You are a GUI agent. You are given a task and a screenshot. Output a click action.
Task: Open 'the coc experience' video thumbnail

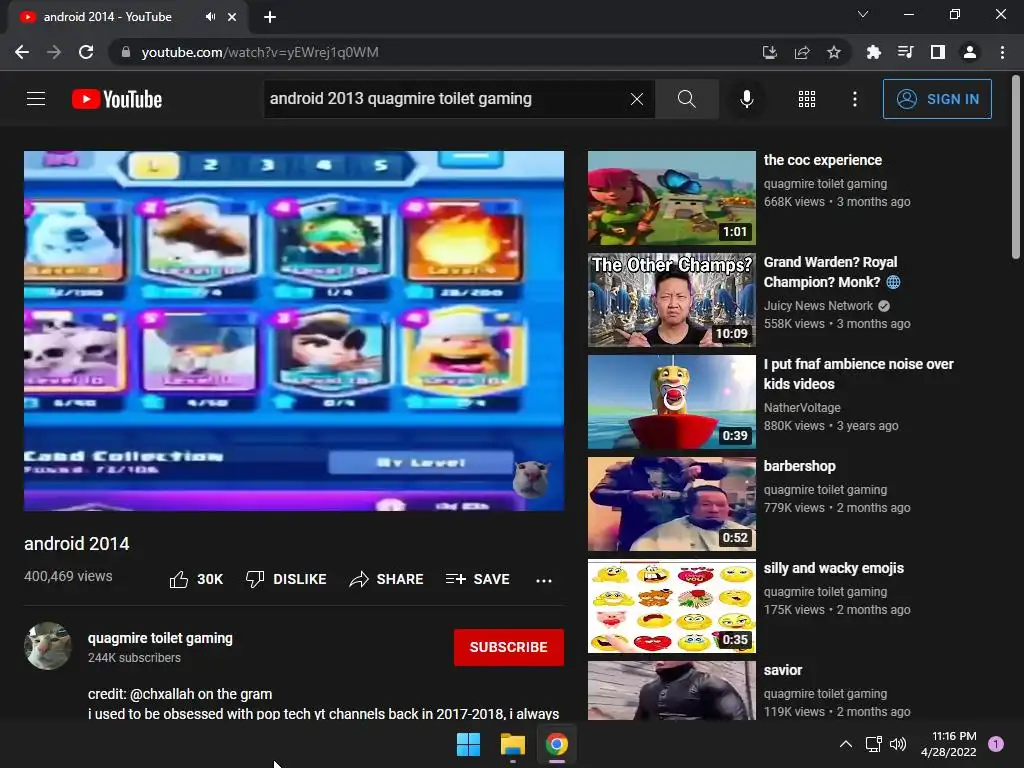click(x=671, y=198)
